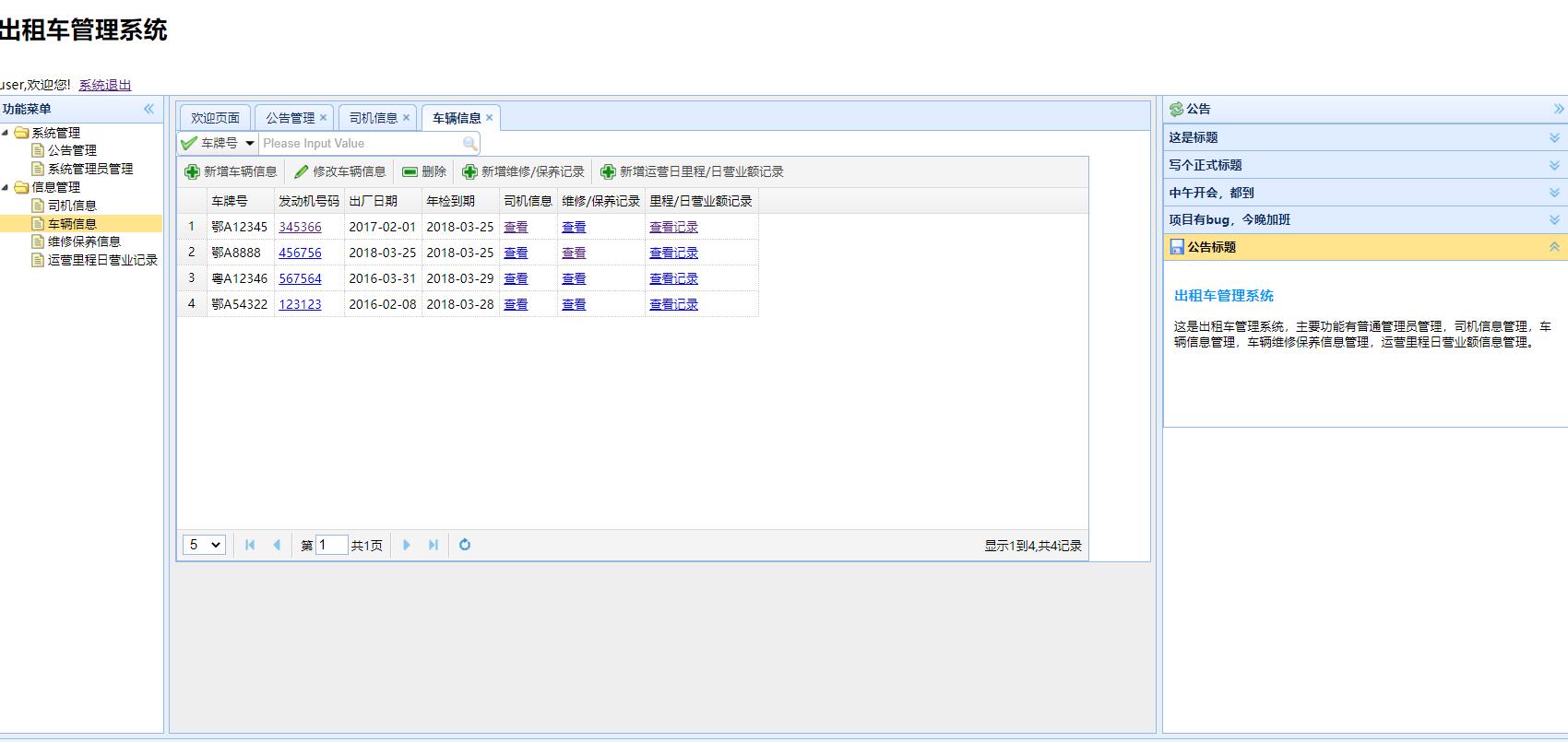Screen dimensions: 1568x742
Task: Click the green plus icon for 新增车辆信息
Action: tap(192, 172)
